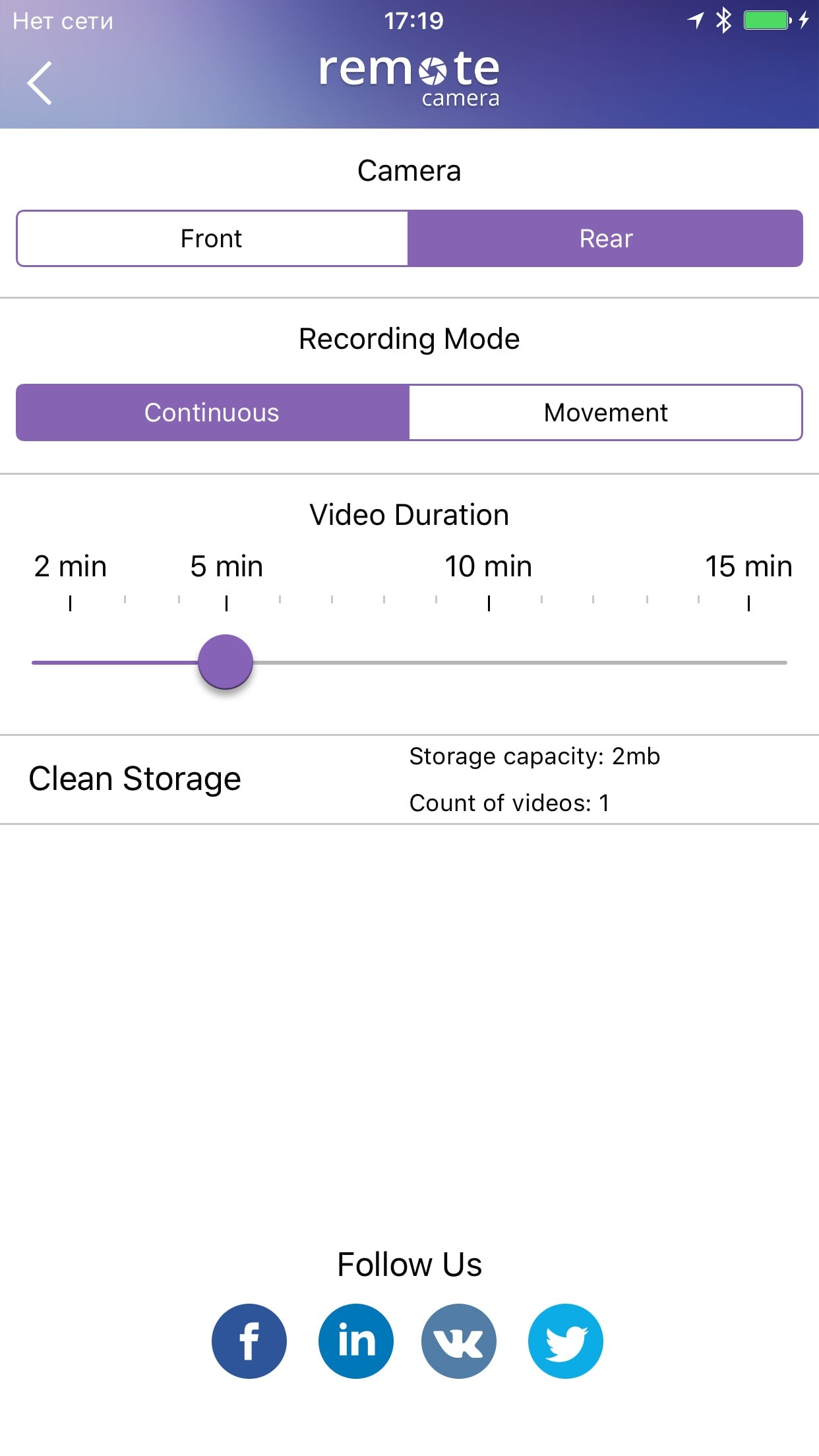819x1456 pixels.
Task: Tap the remote camera logo
Action: (409, 79)
